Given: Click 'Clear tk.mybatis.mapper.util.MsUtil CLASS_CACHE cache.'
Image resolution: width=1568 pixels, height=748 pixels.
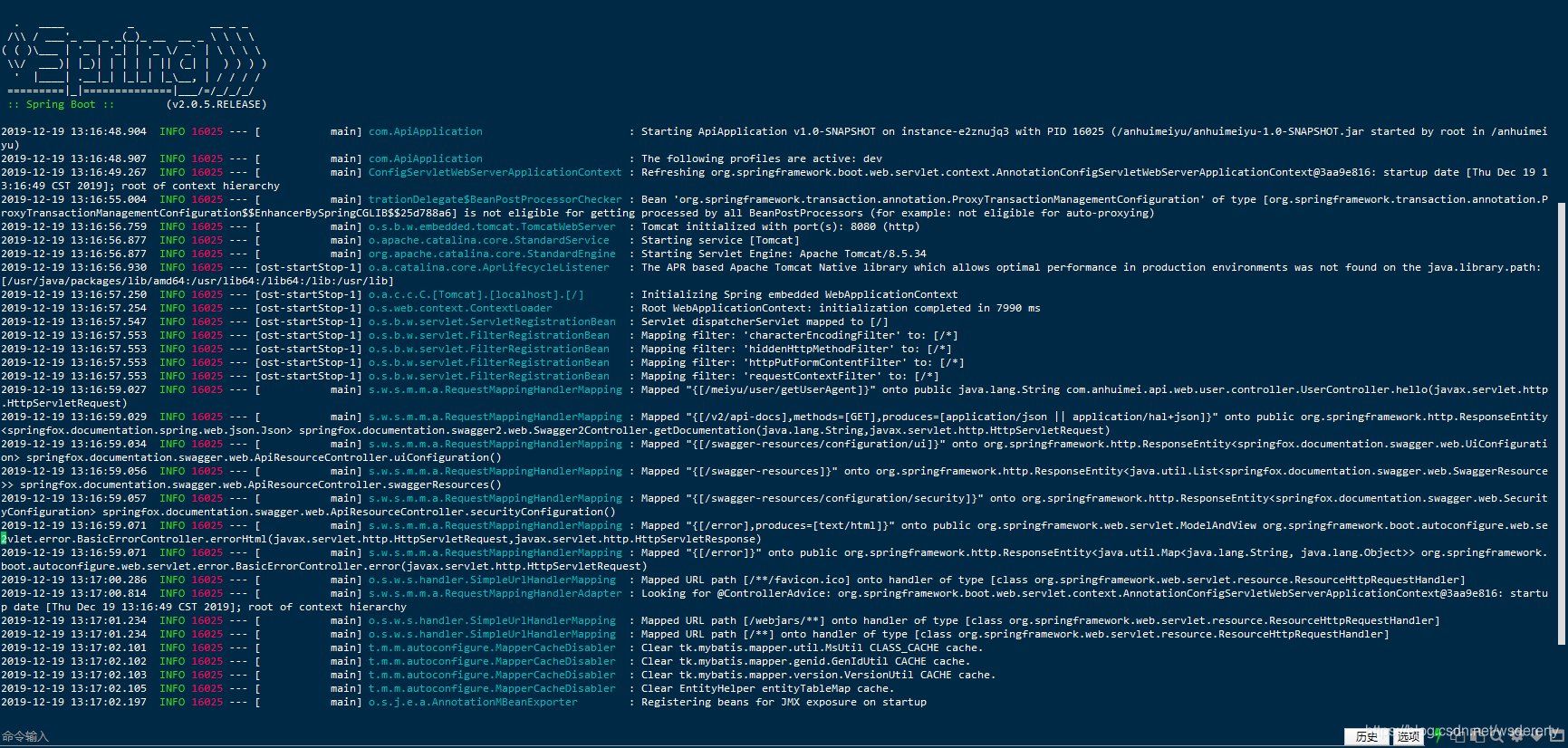Looking at the screenshot, I should [813, 647].
